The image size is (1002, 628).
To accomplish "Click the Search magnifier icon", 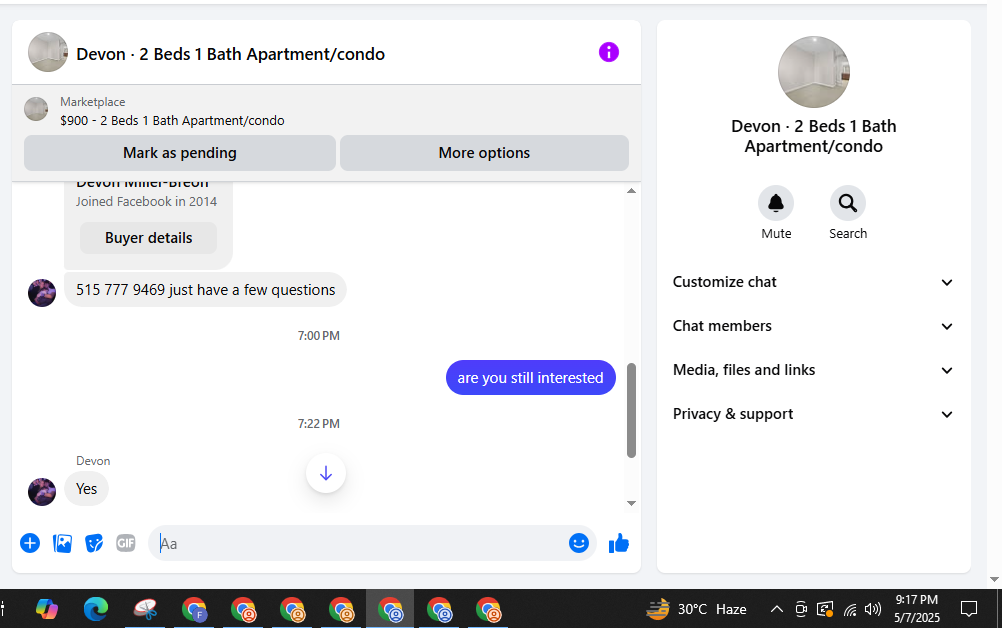I will [x=847, y=203].
